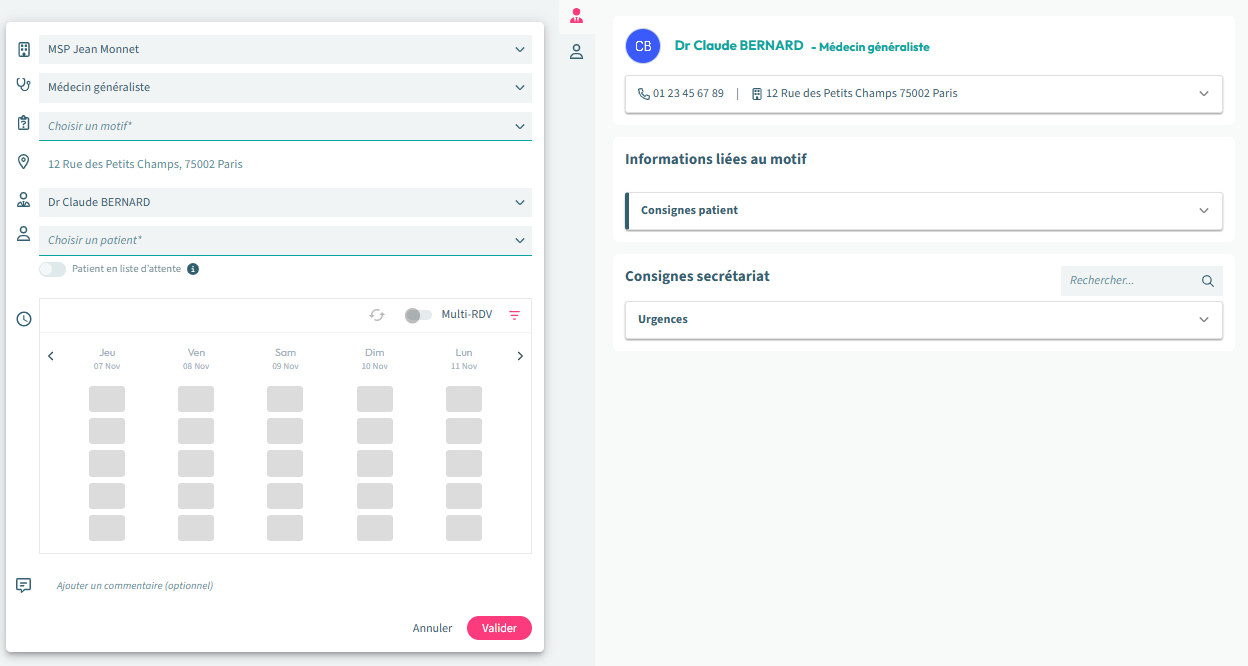This screenshot has height=666, width=1248.
Task: Open the Choisir un motif dropdown
Action: point(285,126)
